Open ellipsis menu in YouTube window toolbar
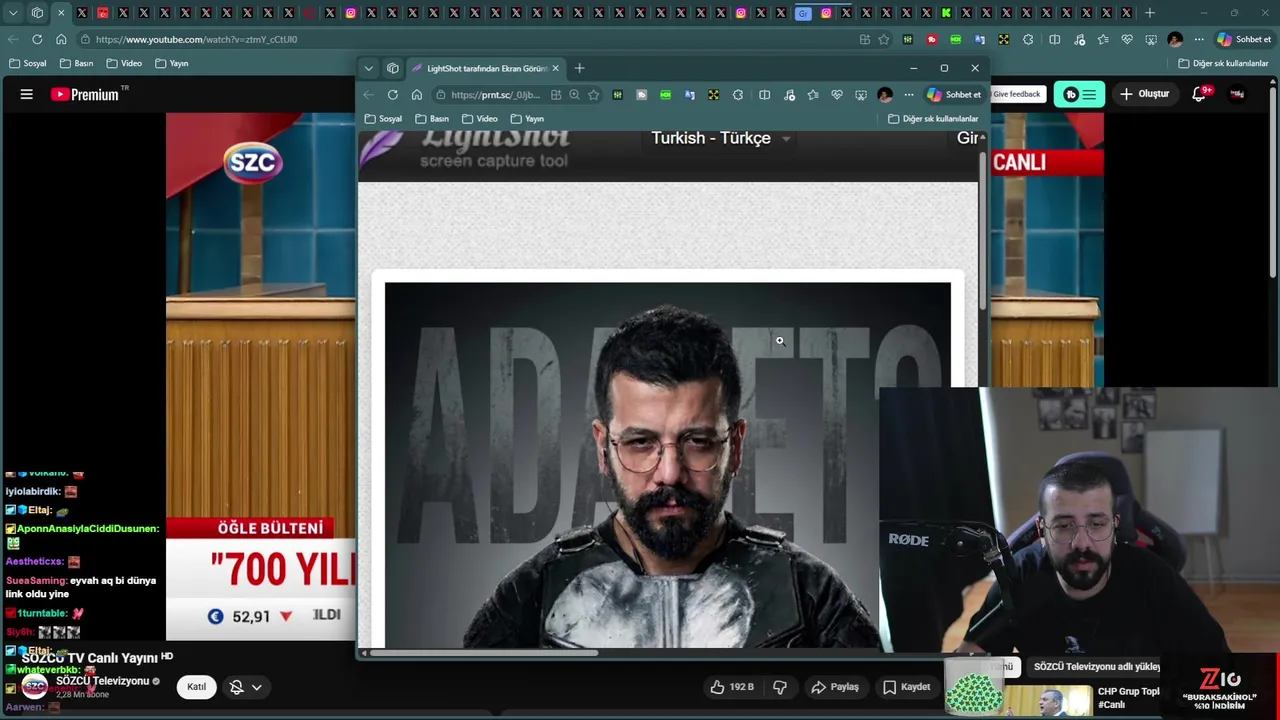Screen dimensions: 1280x720 (x=1199, y=39)
